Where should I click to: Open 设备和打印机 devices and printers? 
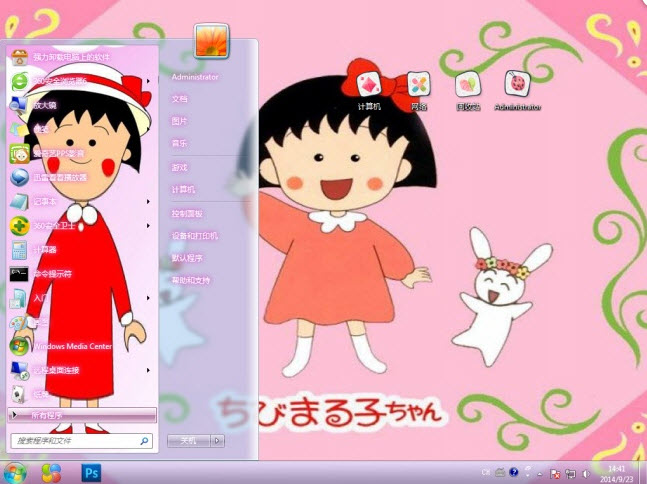tap(195, 236)
